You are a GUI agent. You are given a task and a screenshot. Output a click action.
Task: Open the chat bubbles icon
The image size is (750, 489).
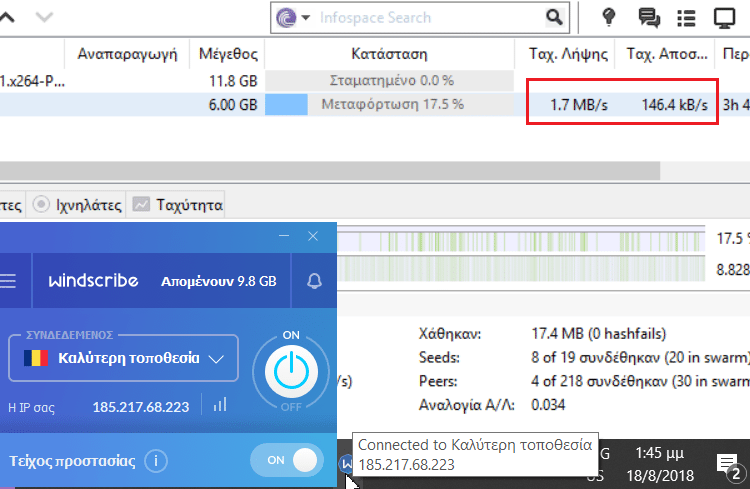click(649, 18)
